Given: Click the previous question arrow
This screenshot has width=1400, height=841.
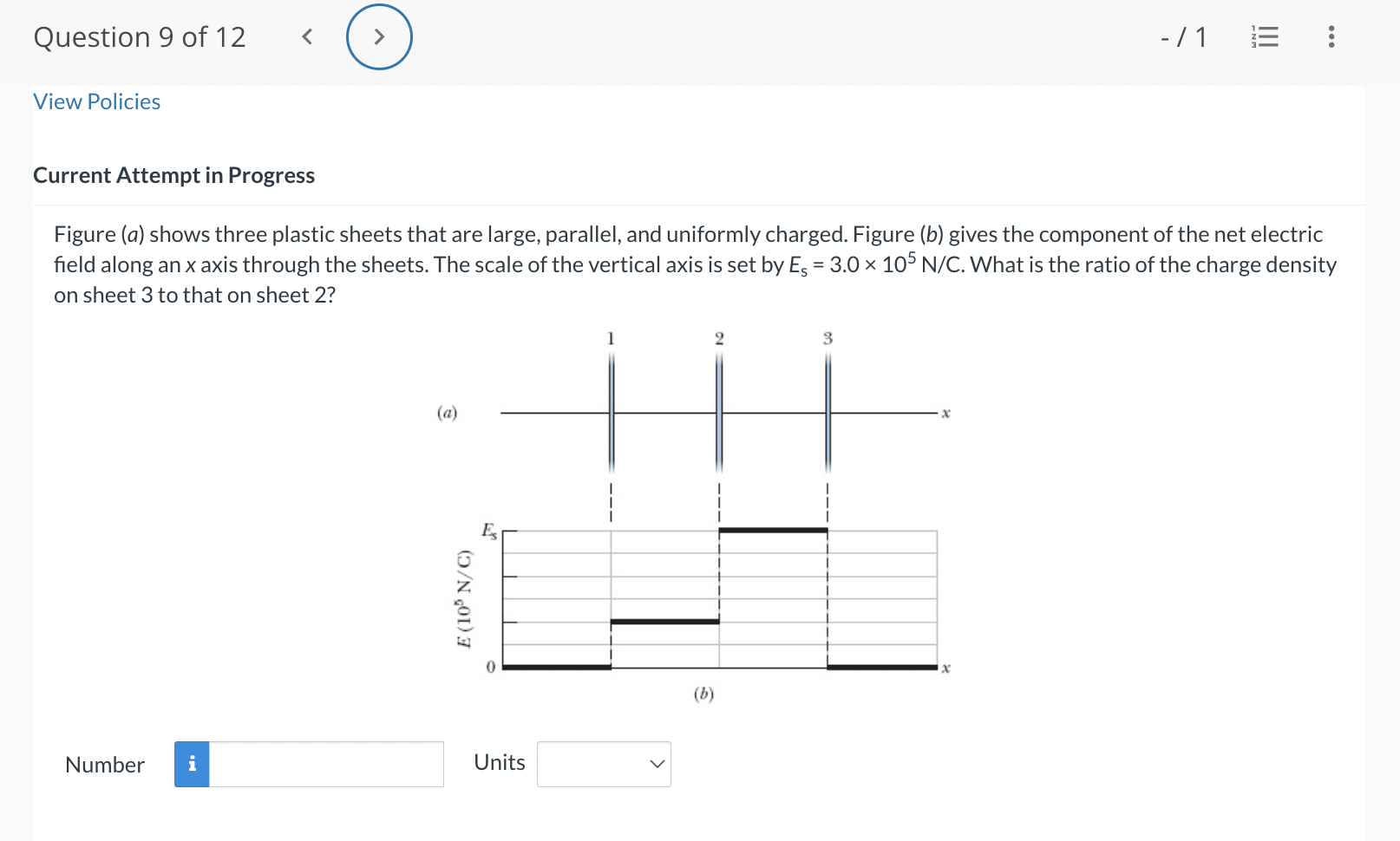Looking at the screenshot, I should (x=306, y=36).
